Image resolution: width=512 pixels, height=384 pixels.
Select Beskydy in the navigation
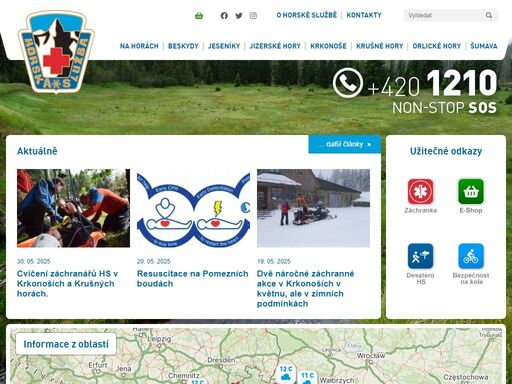tap(183, 46)
